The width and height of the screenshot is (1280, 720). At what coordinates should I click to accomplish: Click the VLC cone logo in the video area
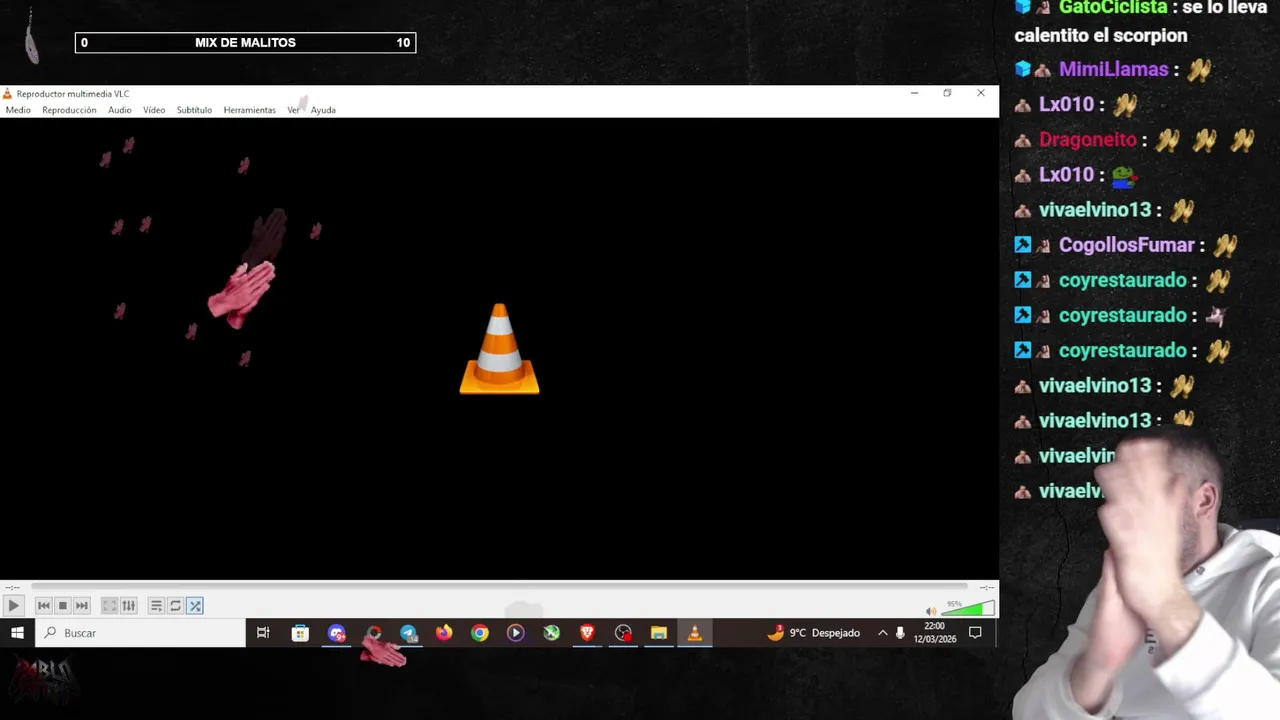[x=499, y=348]
